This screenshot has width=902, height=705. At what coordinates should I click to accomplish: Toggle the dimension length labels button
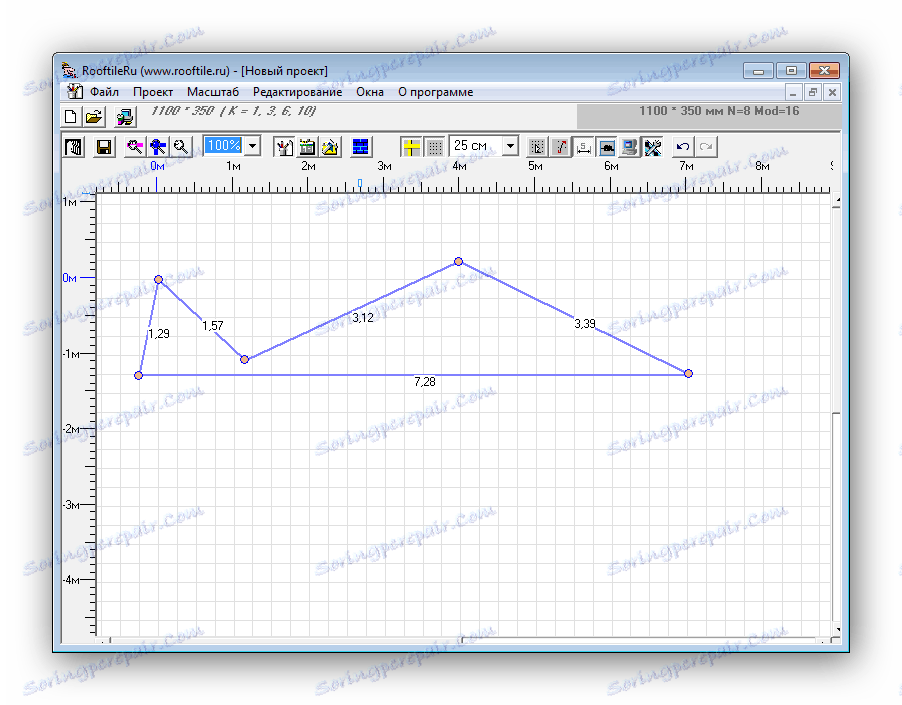click(x=583, y=147)
